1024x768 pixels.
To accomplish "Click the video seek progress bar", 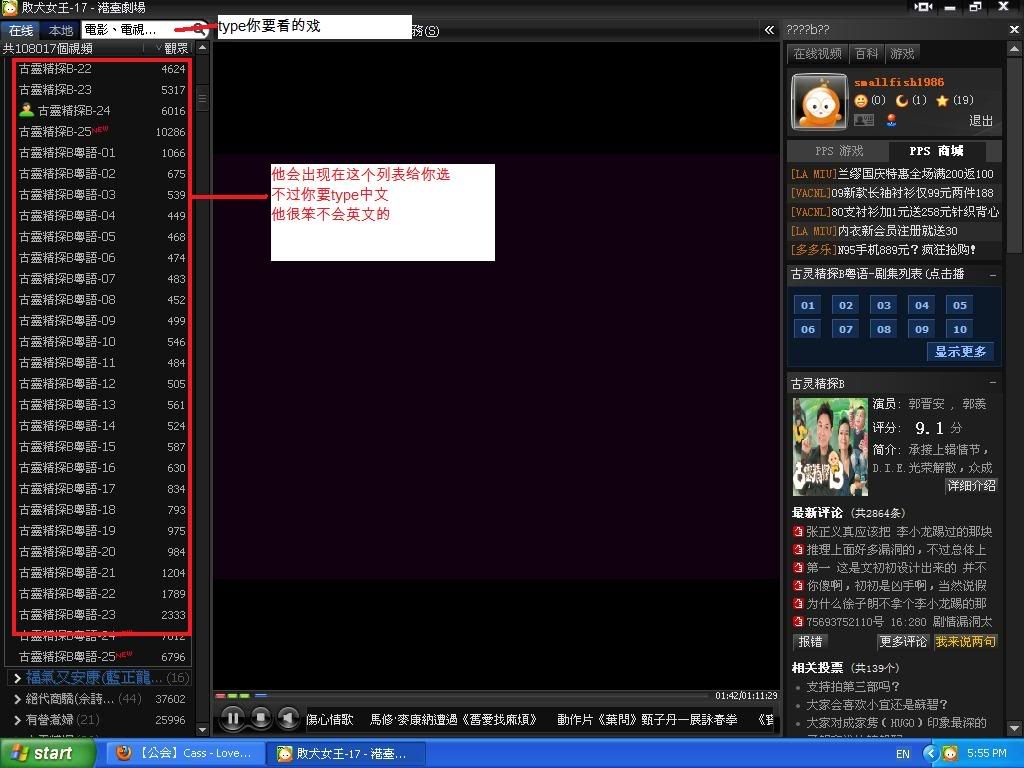I will pos(460,696).
